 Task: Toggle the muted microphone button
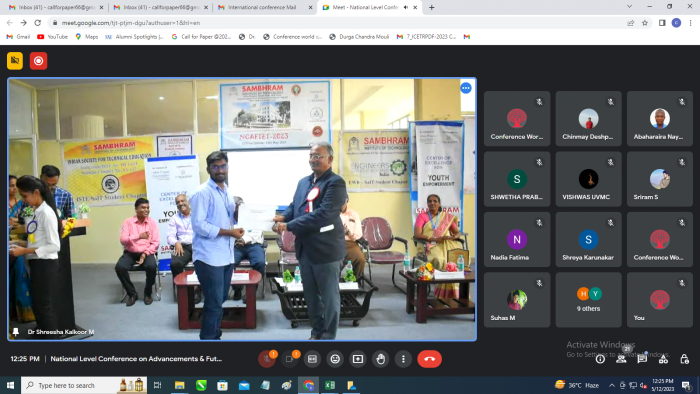267,359
